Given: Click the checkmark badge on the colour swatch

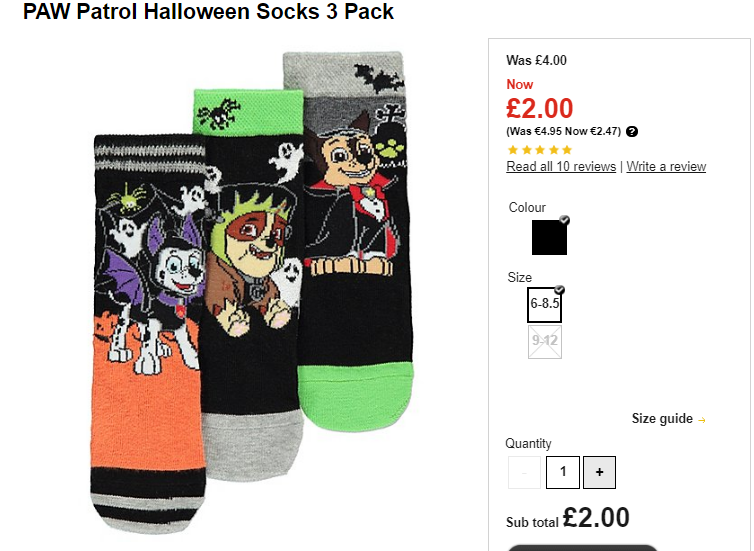Looking at the screenshot, I should (x=565, y=220).
